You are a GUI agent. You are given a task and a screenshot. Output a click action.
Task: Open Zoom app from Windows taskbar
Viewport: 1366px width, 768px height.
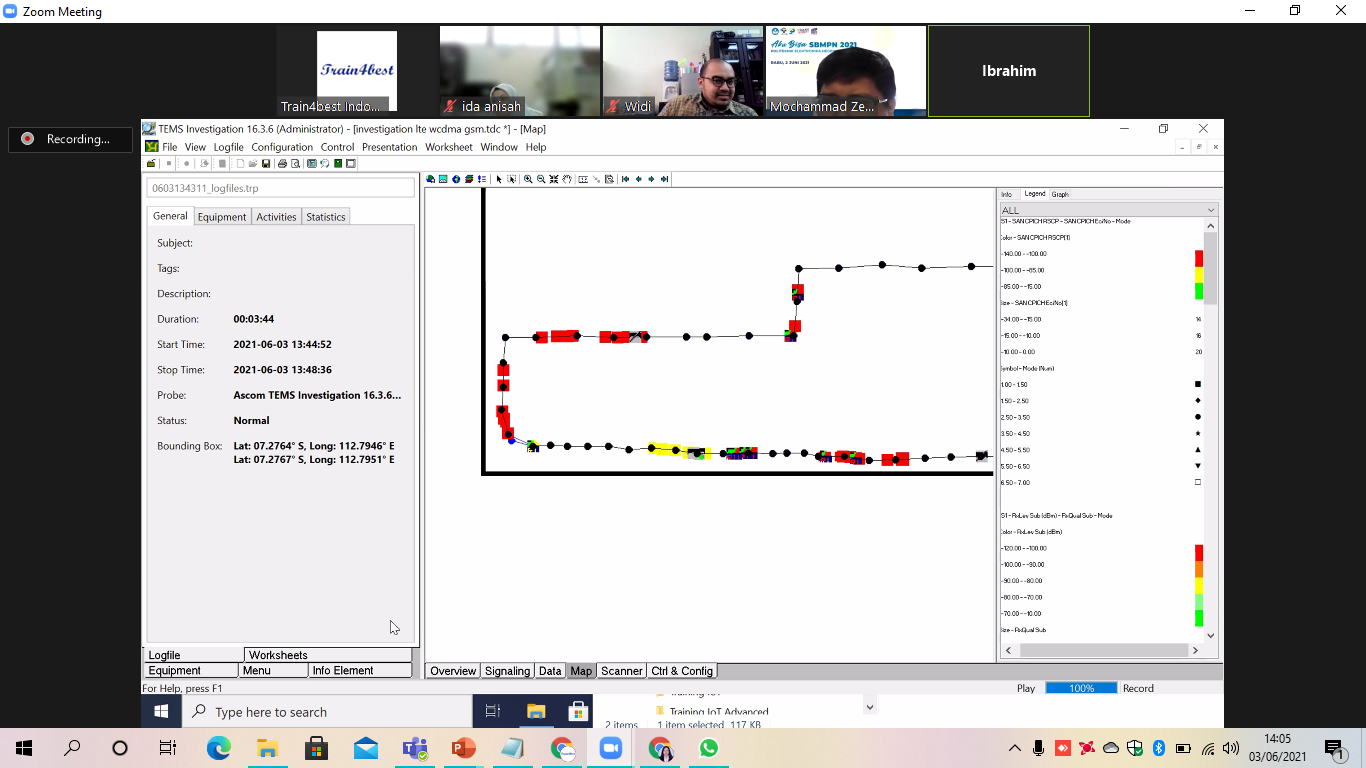tap(610, 748)
